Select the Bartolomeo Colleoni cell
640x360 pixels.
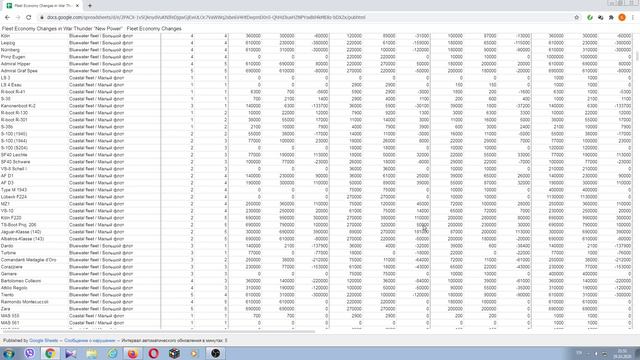(x=34, y=281)
